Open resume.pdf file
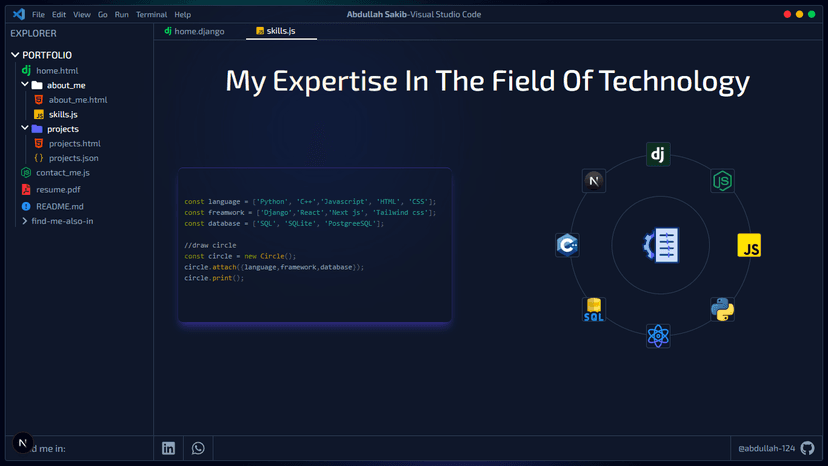The image size is (828, 466). click(58, 190)
